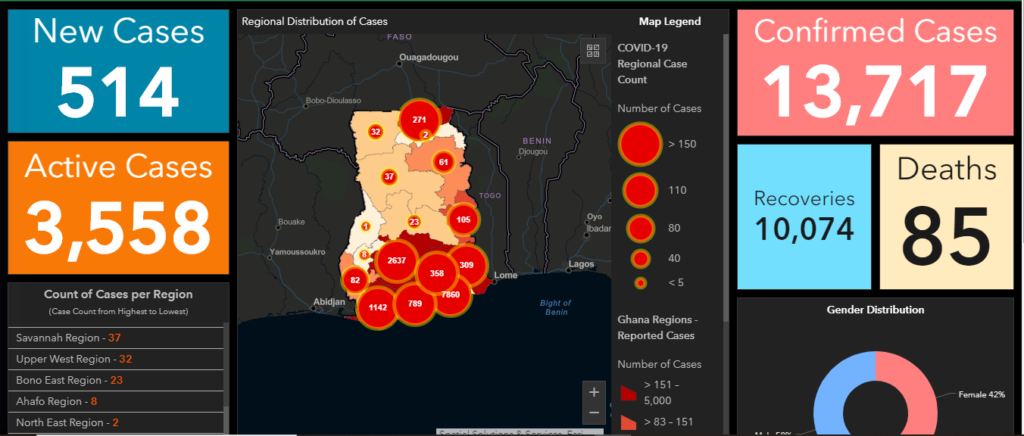
Task: Click the Deaths 85 card
Action: click(x=947, y=217)
